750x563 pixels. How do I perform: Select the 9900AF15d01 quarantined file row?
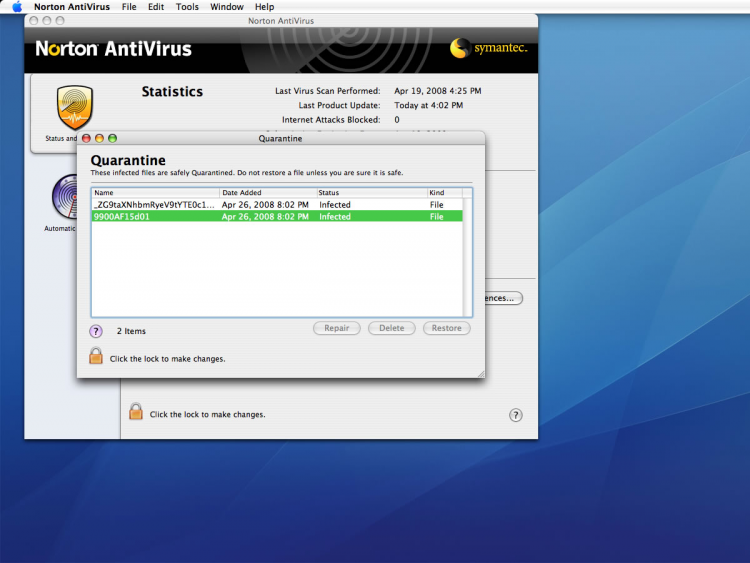[x=277, y=217]
